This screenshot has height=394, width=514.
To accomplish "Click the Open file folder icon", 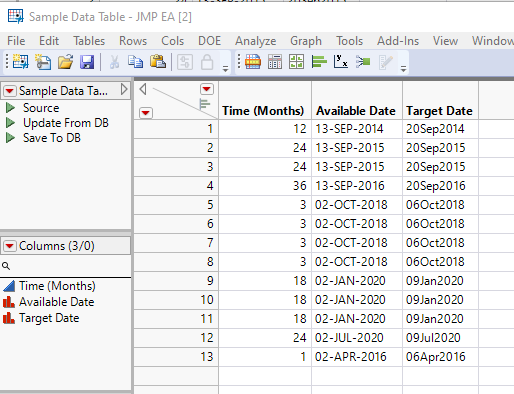I will point(65,62).
